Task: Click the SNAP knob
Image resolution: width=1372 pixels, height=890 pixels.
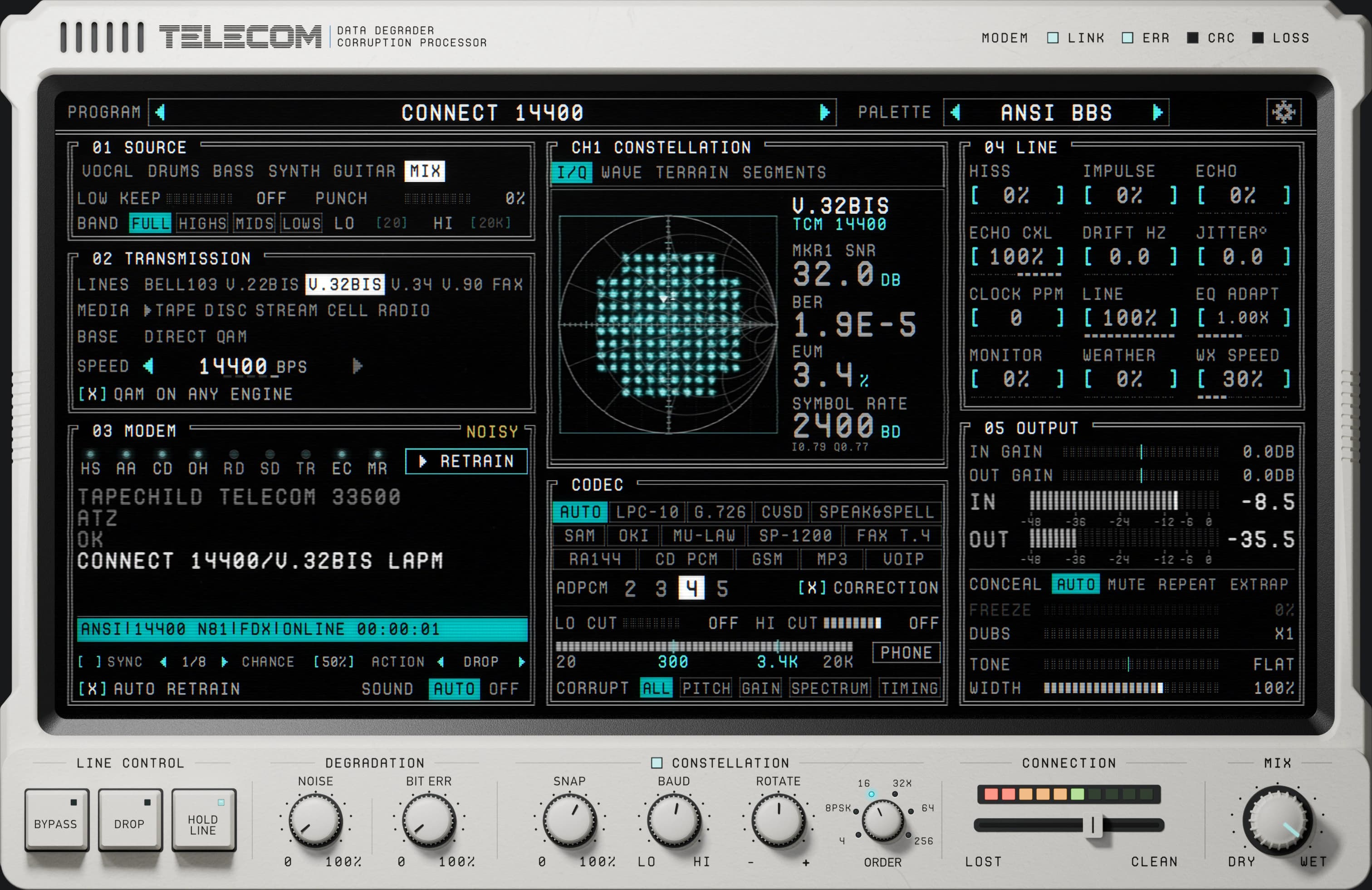Action: (x=569, y=820)
